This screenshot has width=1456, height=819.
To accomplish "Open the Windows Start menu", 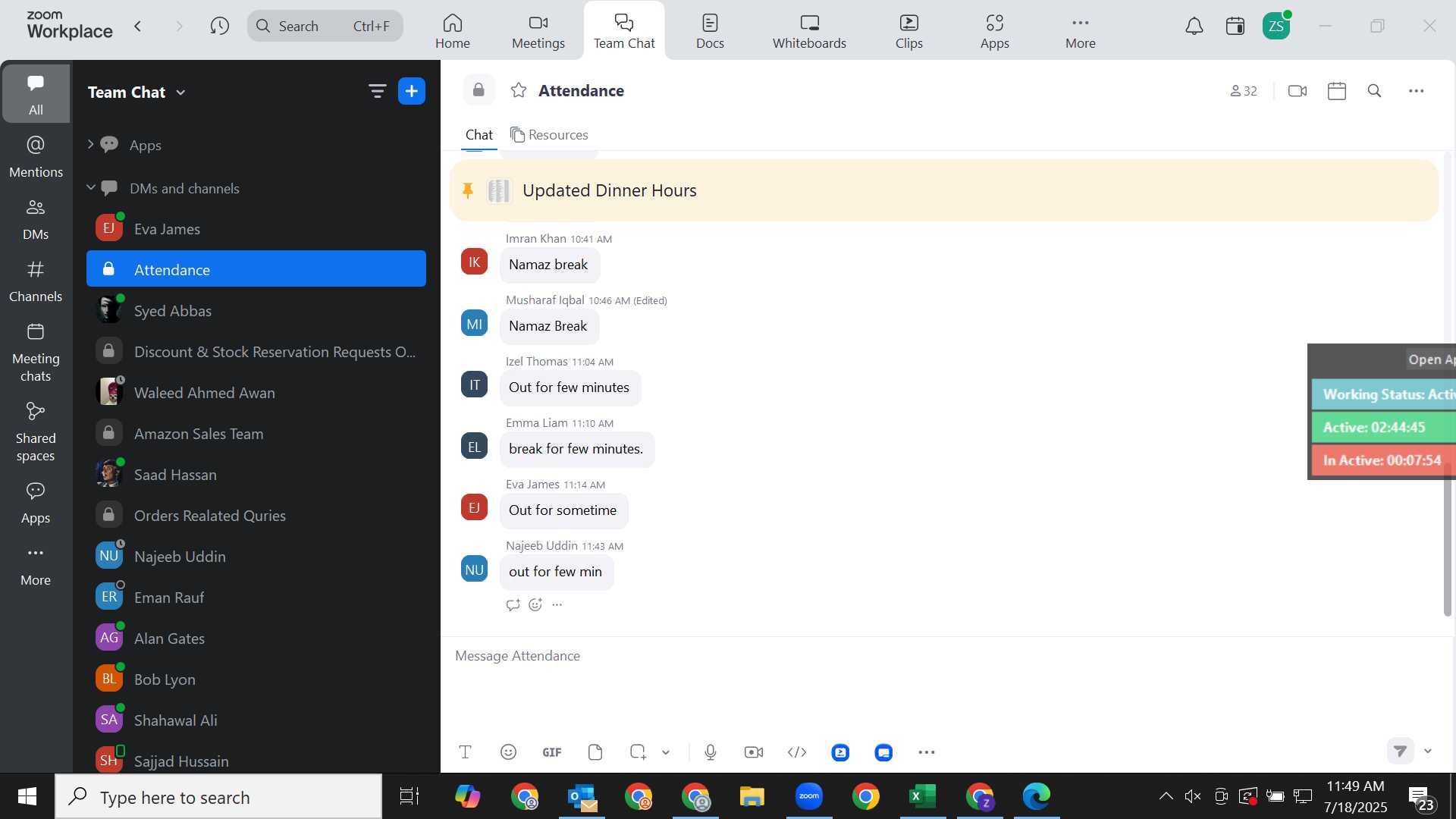I will pyautogui.click(x=27, y=796).
